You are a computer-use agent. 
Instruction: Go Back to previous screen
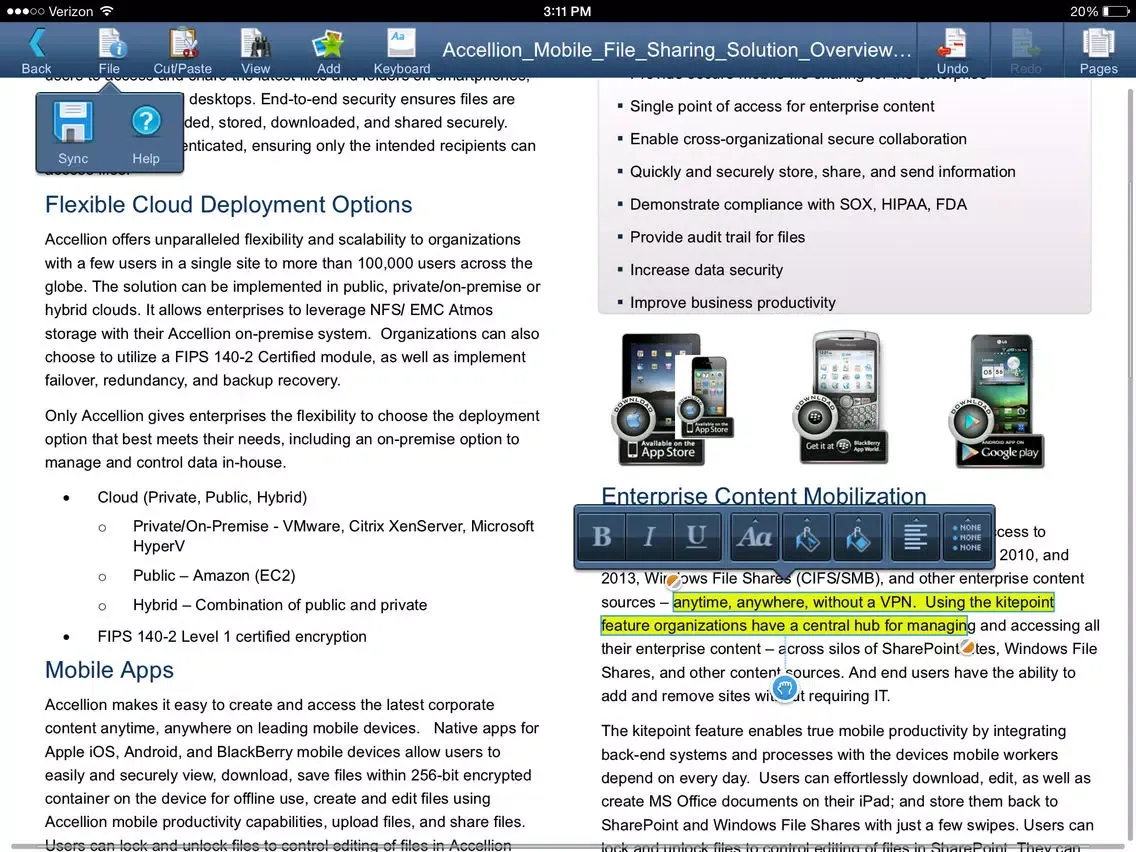tap(35, 47)
